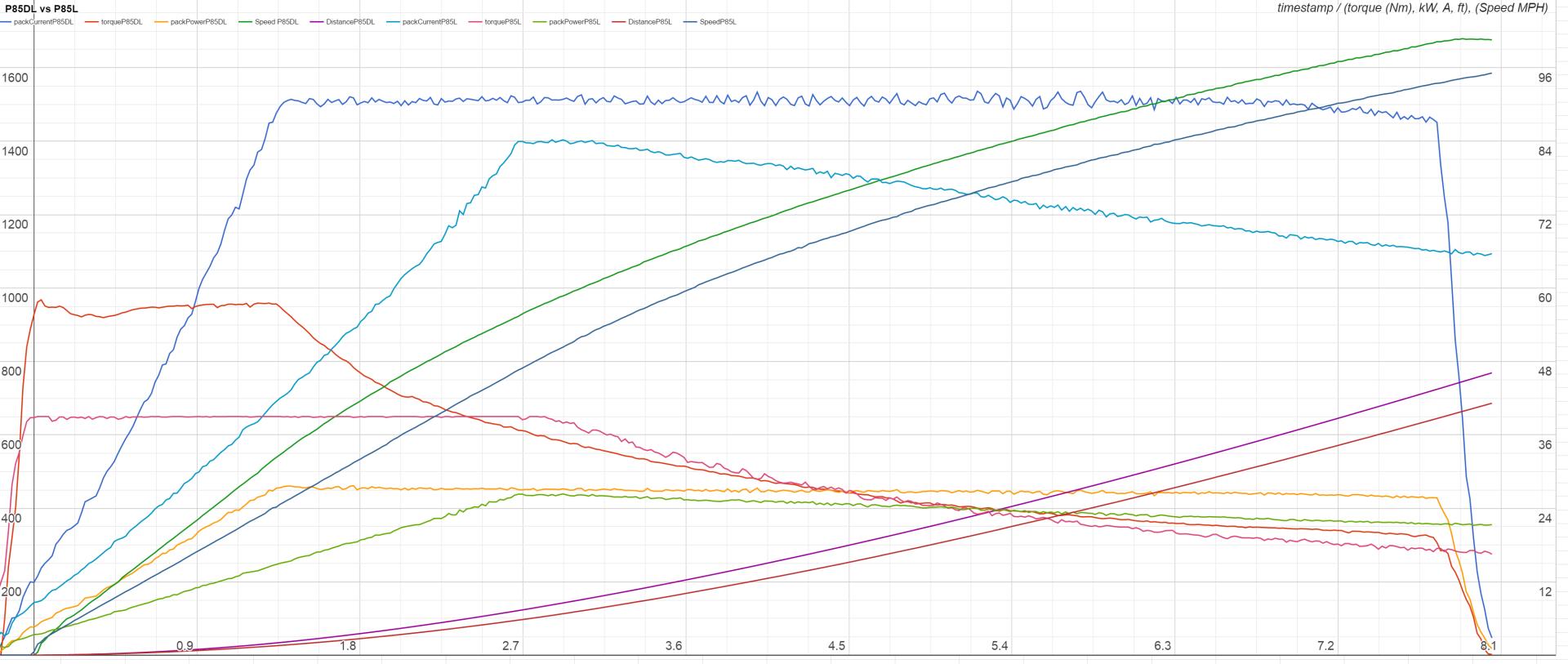This screenshot has height=664, width=1568.
Task: Click the left axis label 600
Action: [x=11, y=445]
